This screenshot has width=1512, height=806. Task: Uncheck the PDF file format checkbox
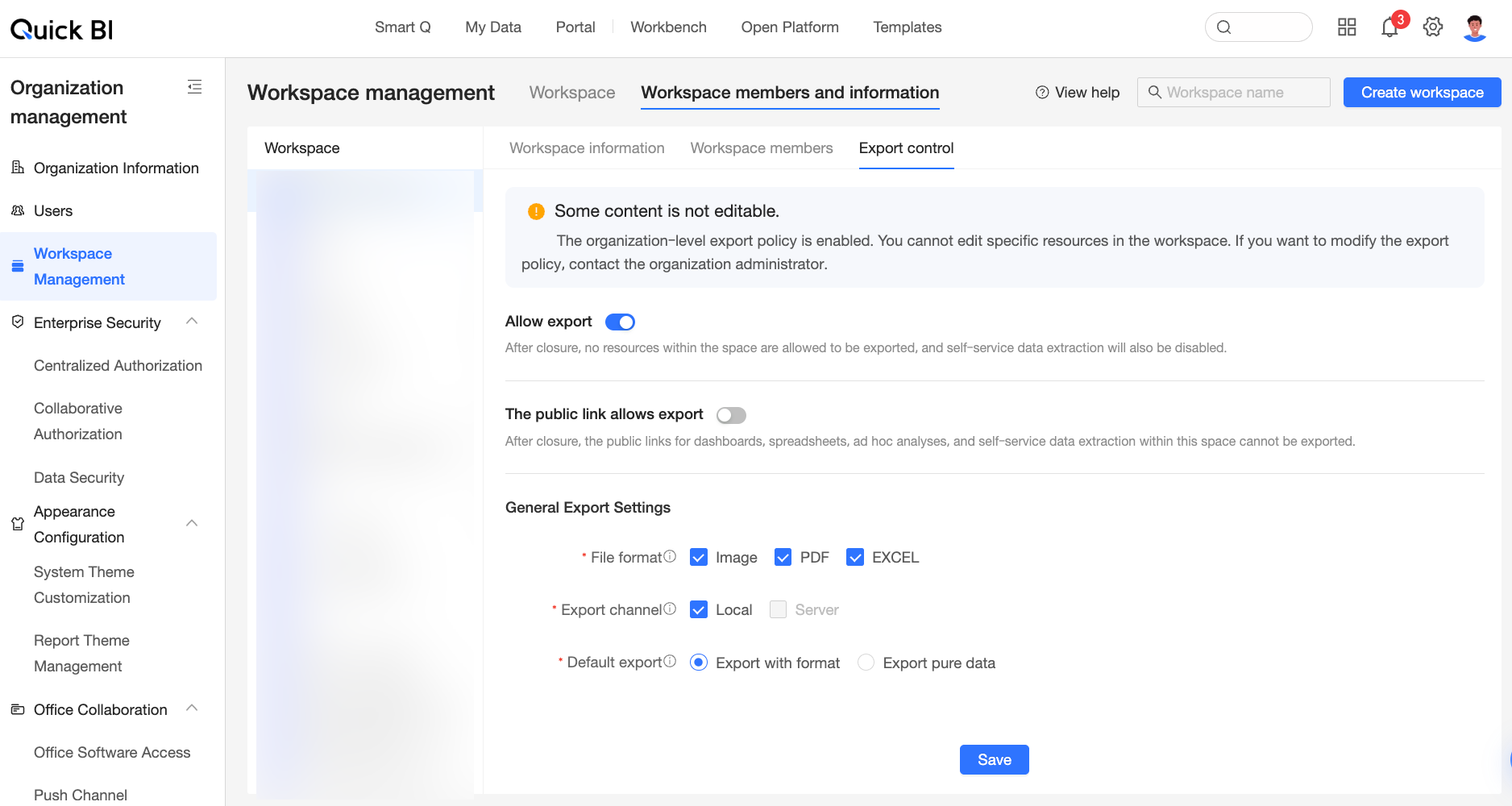click(783, 557)
